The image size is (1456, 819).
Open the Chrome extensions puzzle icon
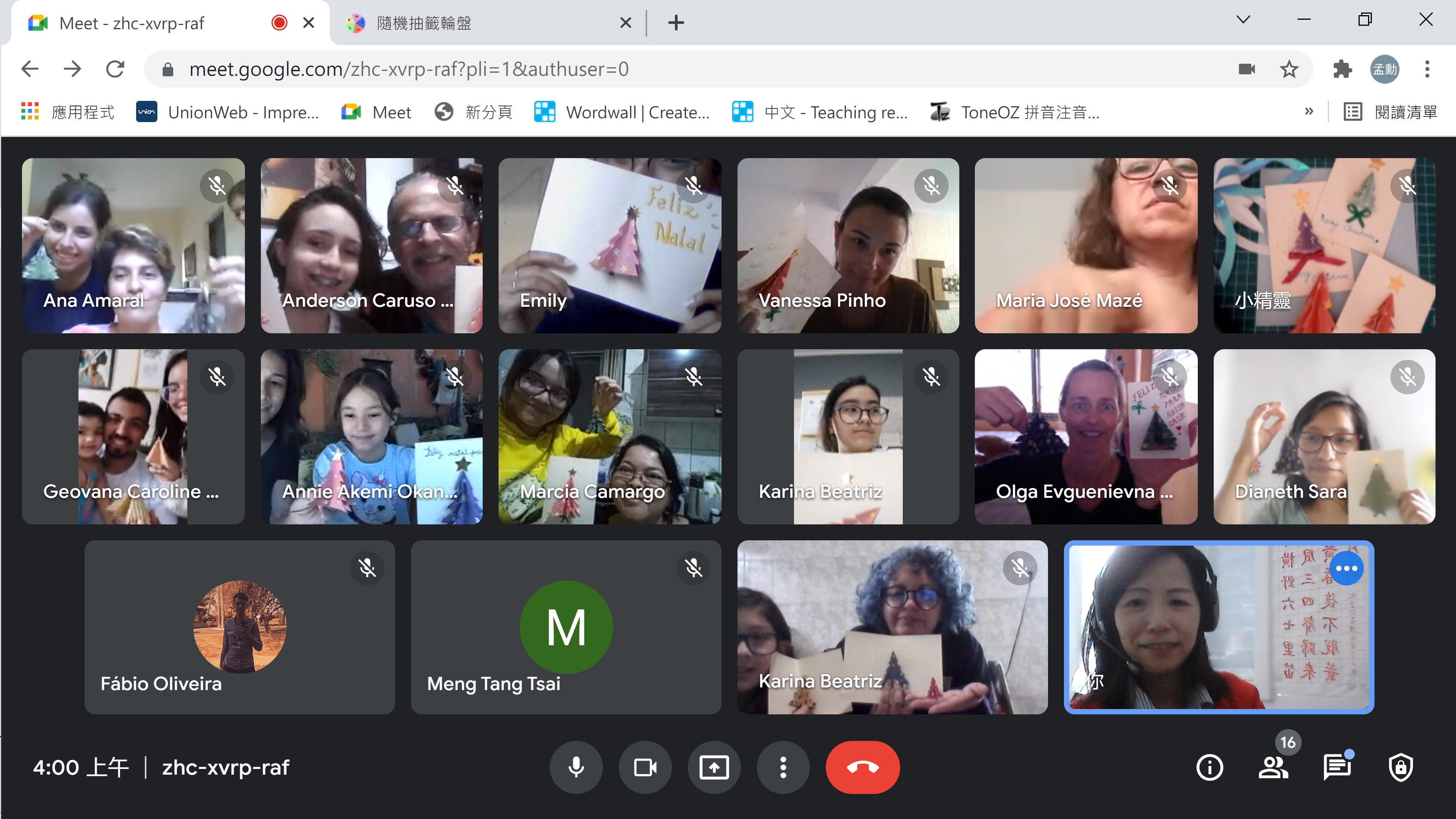pos(1342,69)
